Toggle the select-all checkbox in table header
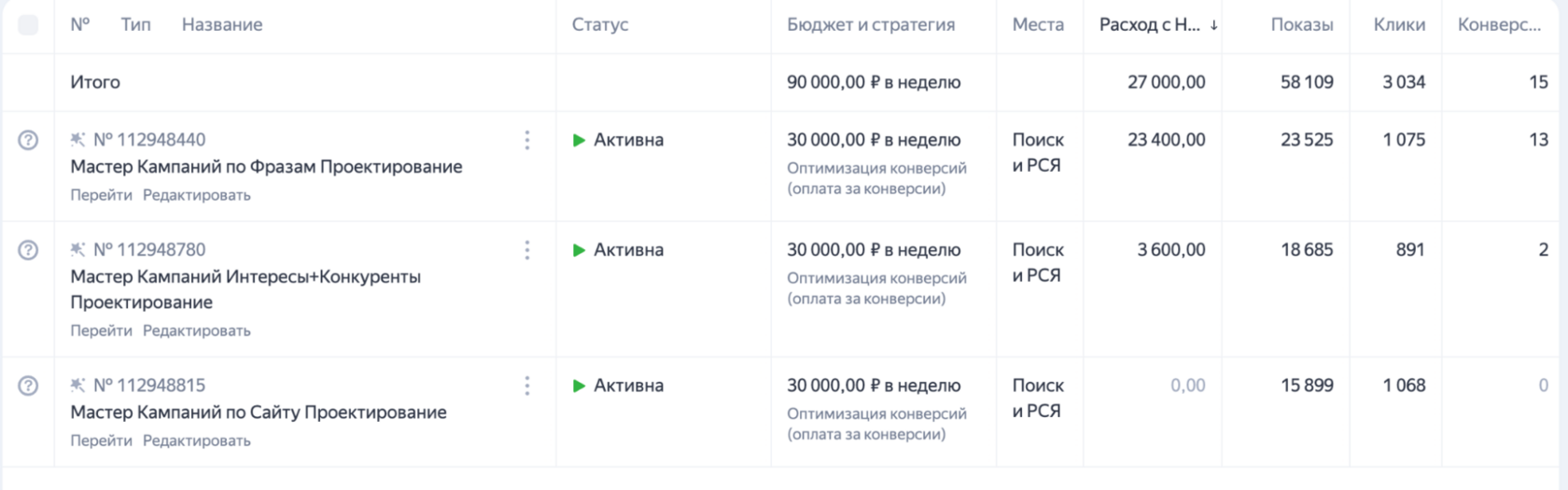1568x490 pixels. pyautogui.click(x=28, y=25)
